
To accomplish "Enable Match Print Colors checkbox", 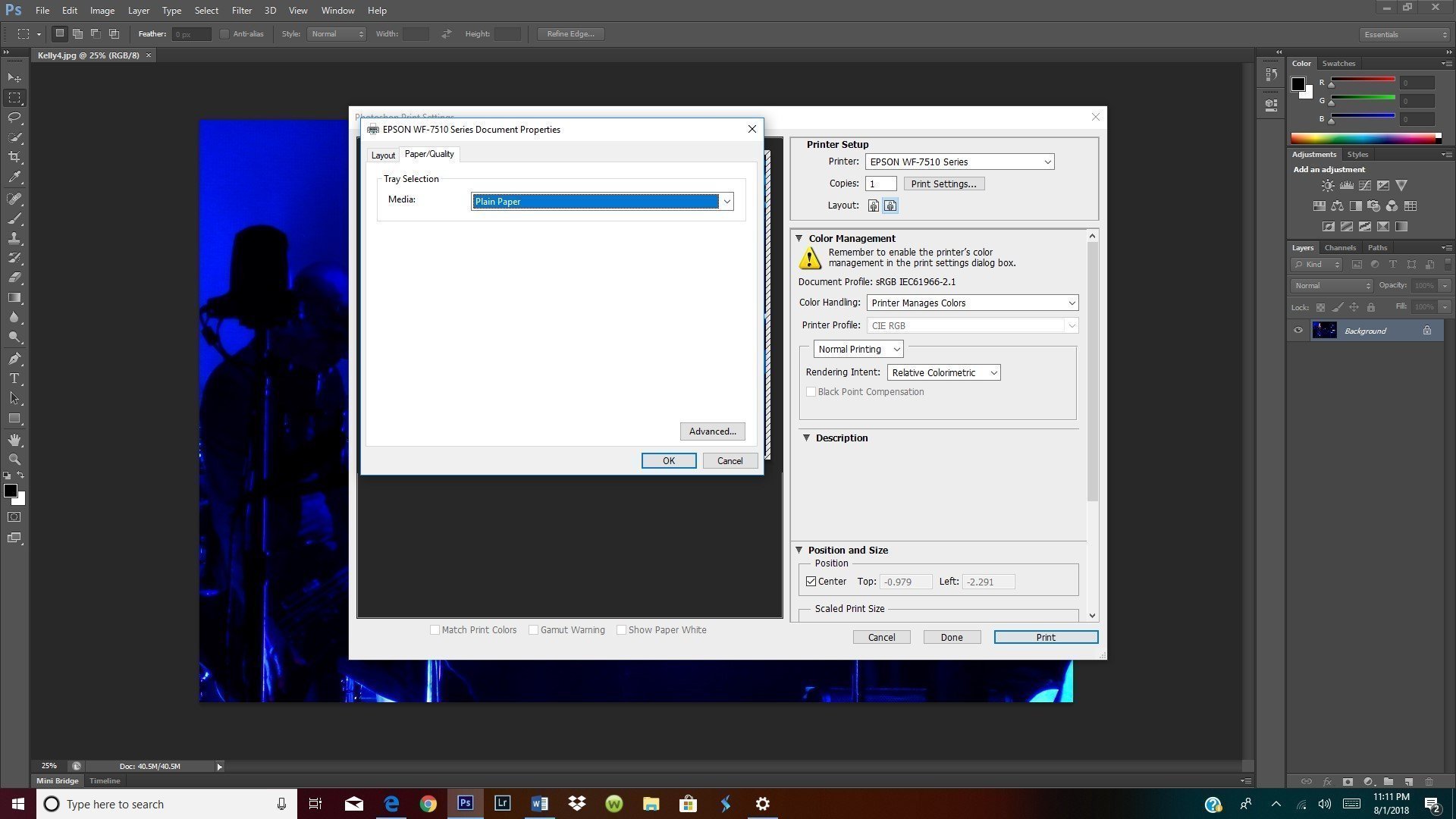I will click(435, 630).
